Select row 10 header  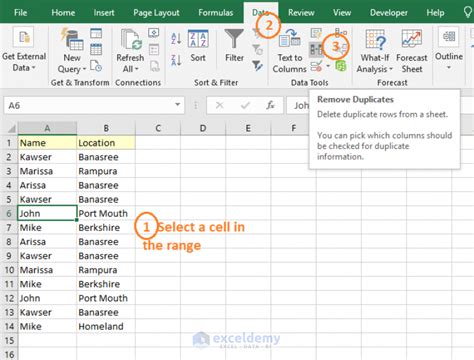point(9,270)
